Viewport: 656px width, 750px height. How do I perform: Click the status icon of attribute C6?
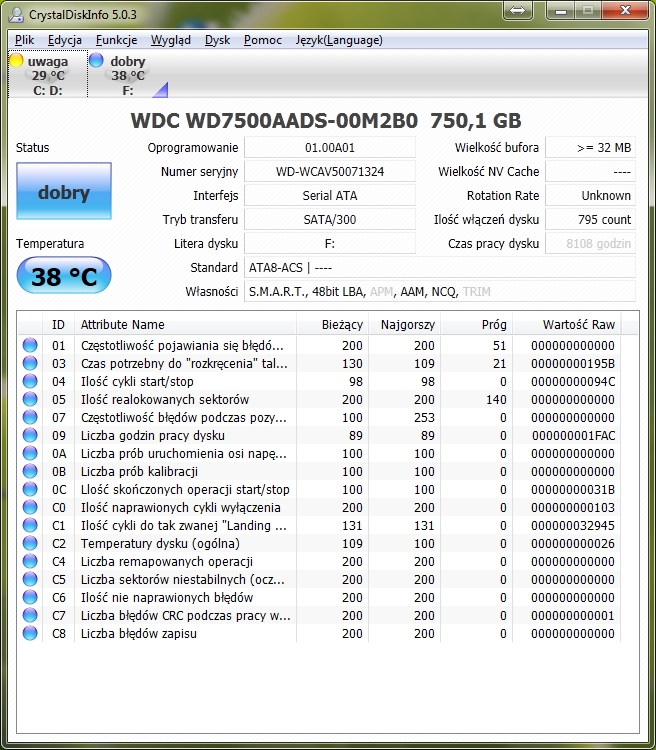point(30,597)
